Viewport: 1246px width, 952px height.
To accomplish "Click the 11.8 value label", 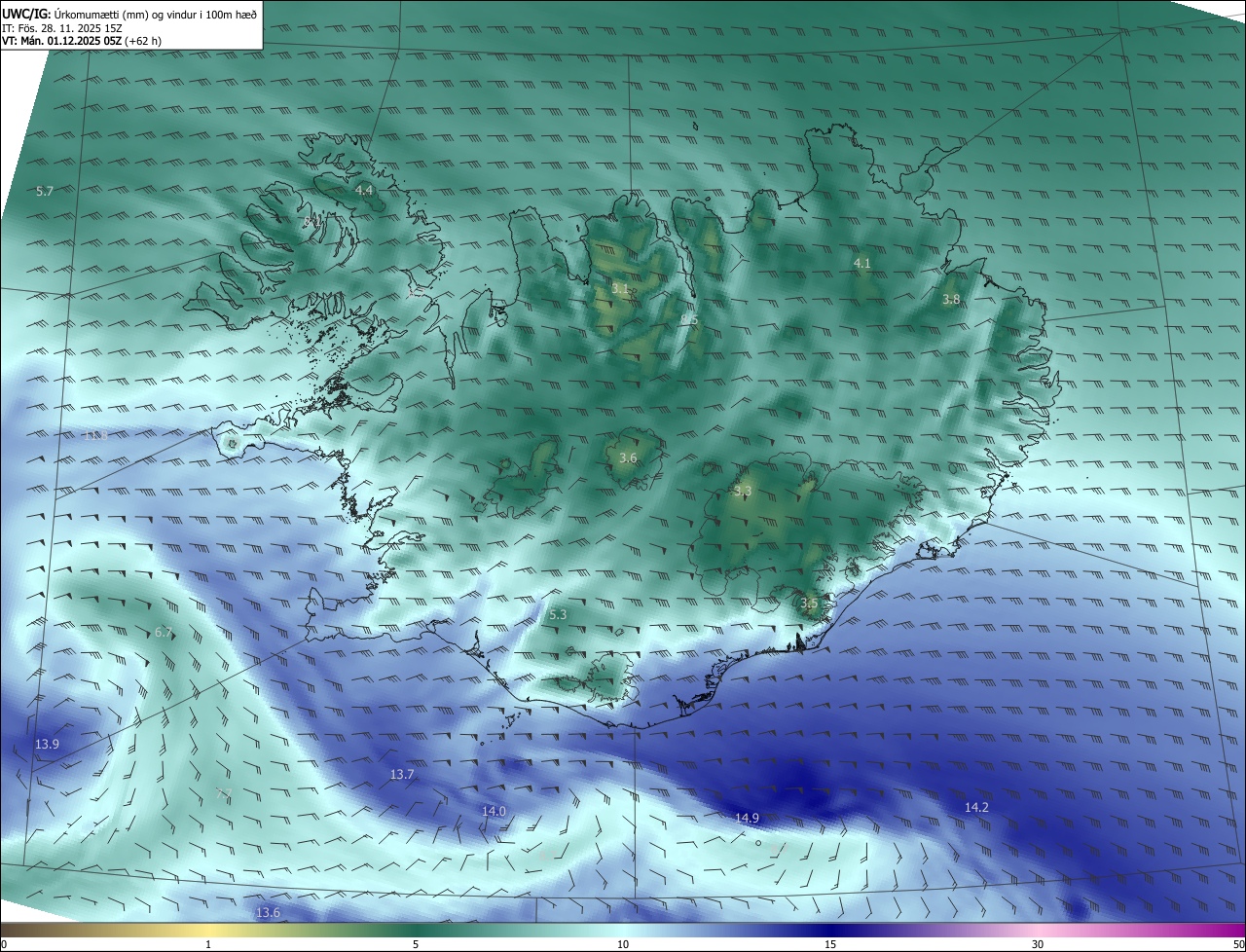I will click(96, 436).
